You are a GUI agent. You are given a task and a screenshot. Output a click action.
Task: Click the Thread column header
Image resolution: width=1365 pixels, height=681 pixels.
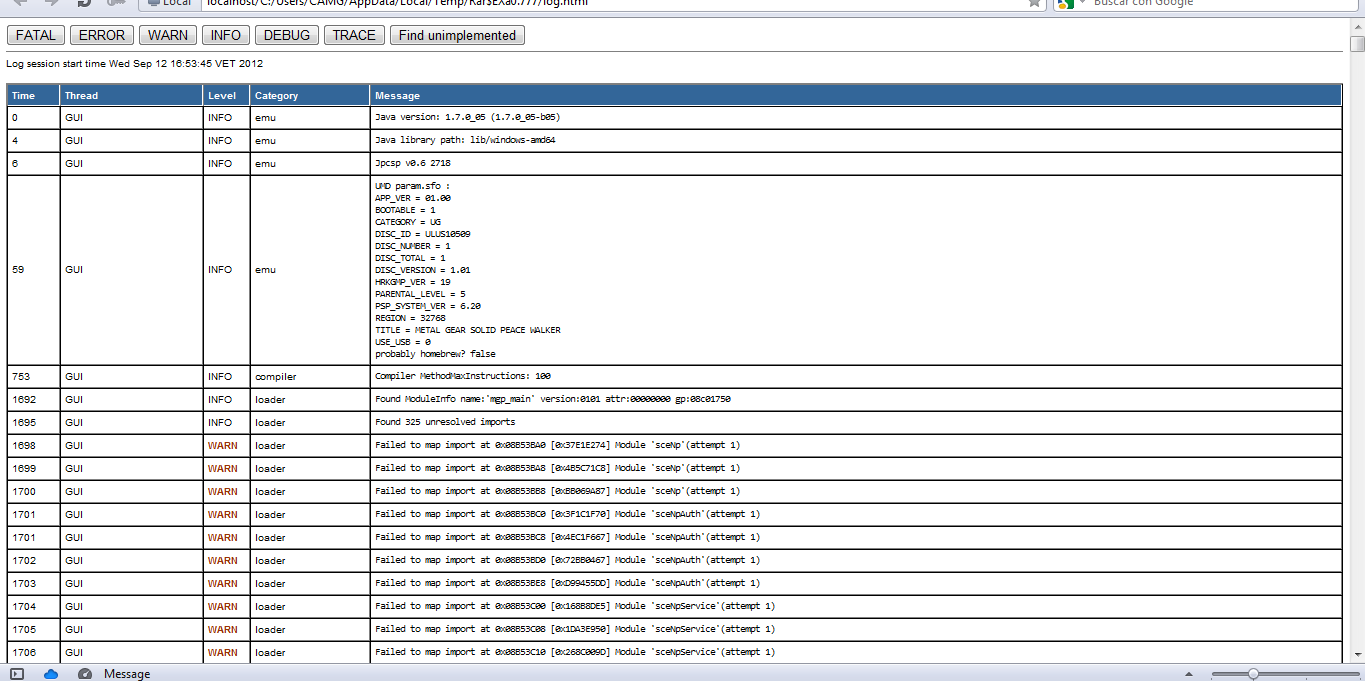point(132,95)
